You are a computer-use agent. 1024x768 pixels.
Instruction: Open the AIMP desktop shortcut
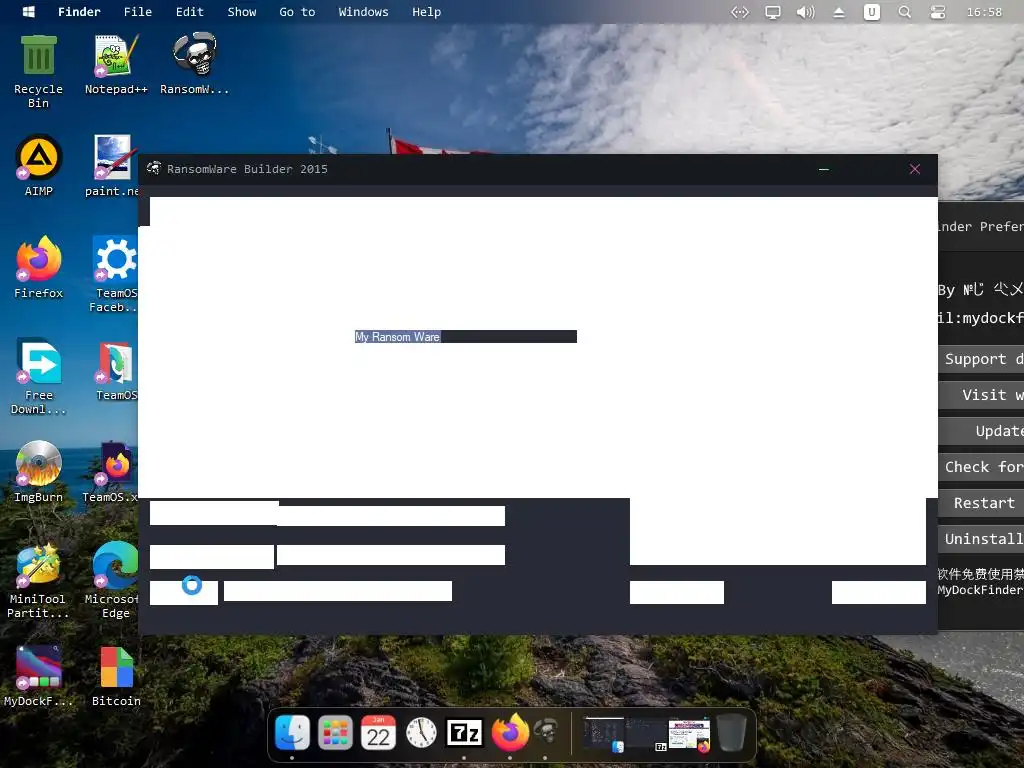(39, 166)
